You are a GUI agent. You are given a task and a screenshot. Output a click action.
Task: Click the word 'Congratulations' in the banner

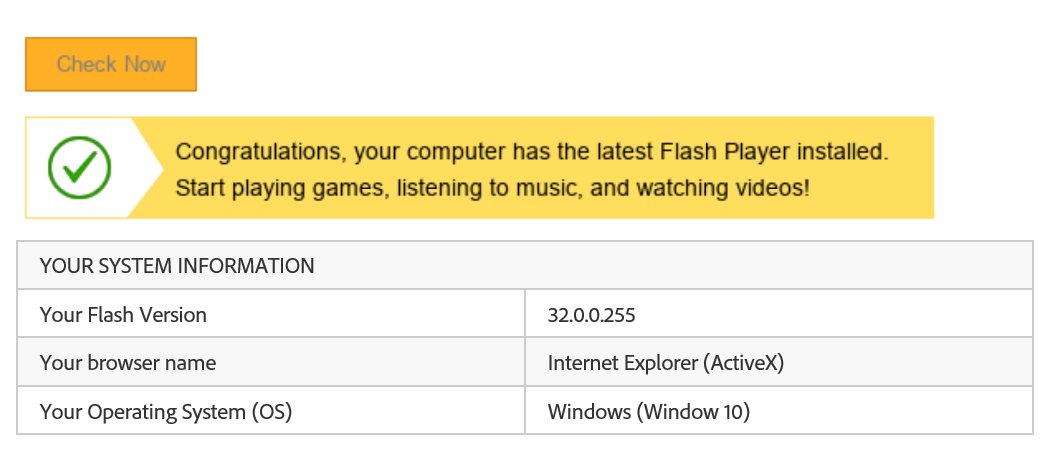(x=261, y=152)
